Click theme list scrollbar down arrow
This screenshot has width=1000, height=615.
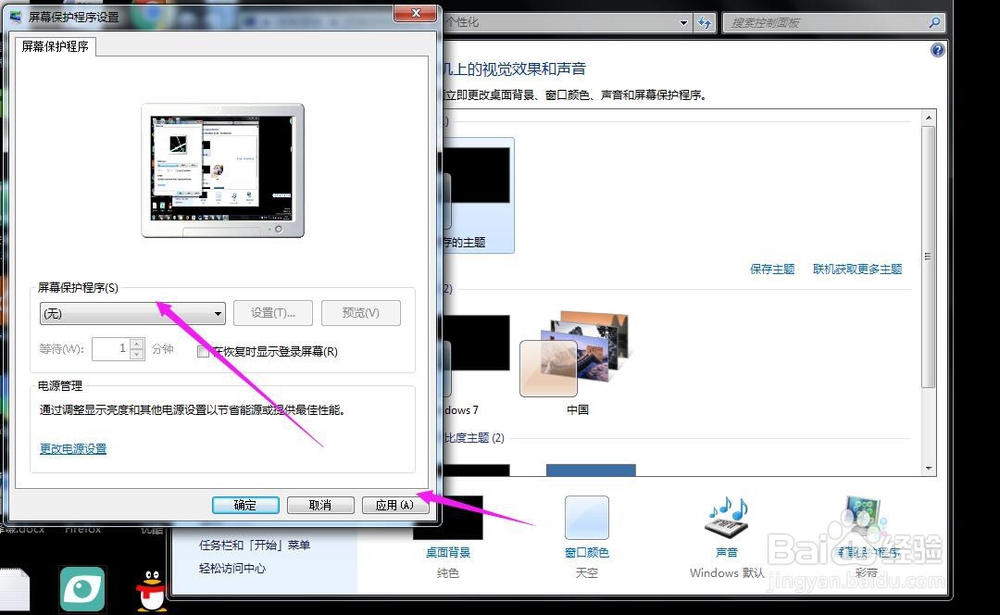(929, 468)
